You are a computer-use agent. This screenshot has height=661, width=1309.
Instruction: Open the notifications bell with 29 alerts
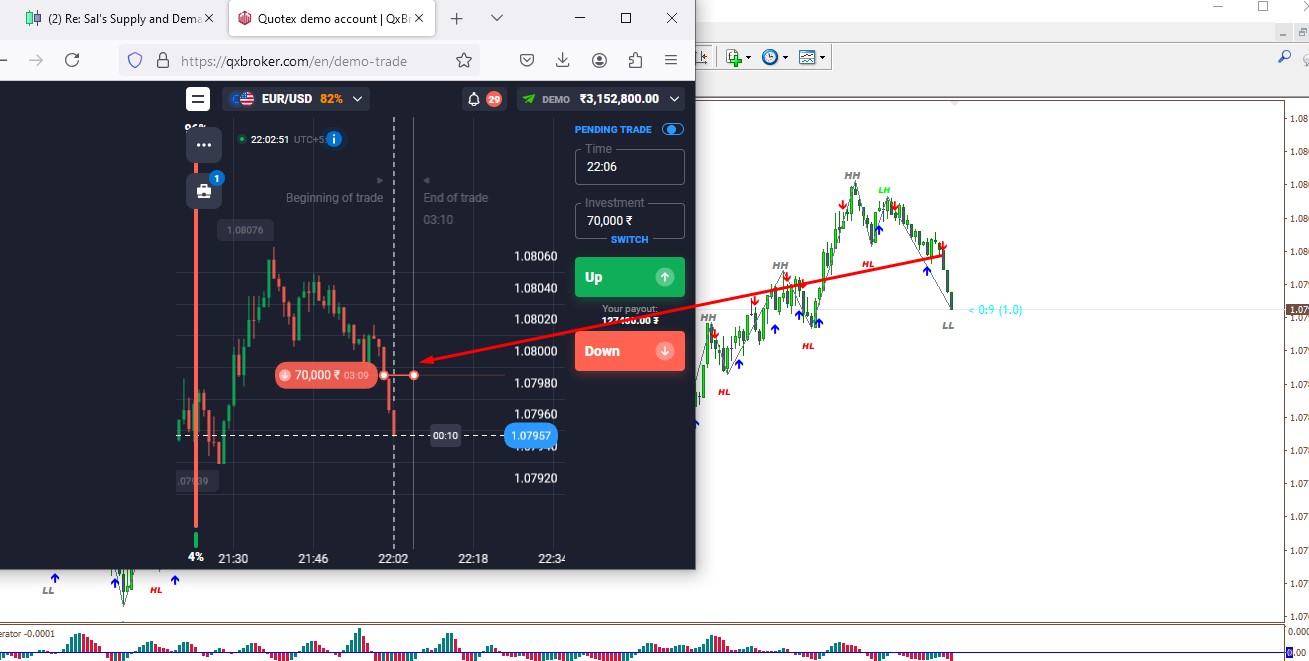pyautogui.click(x=473, y=99)
